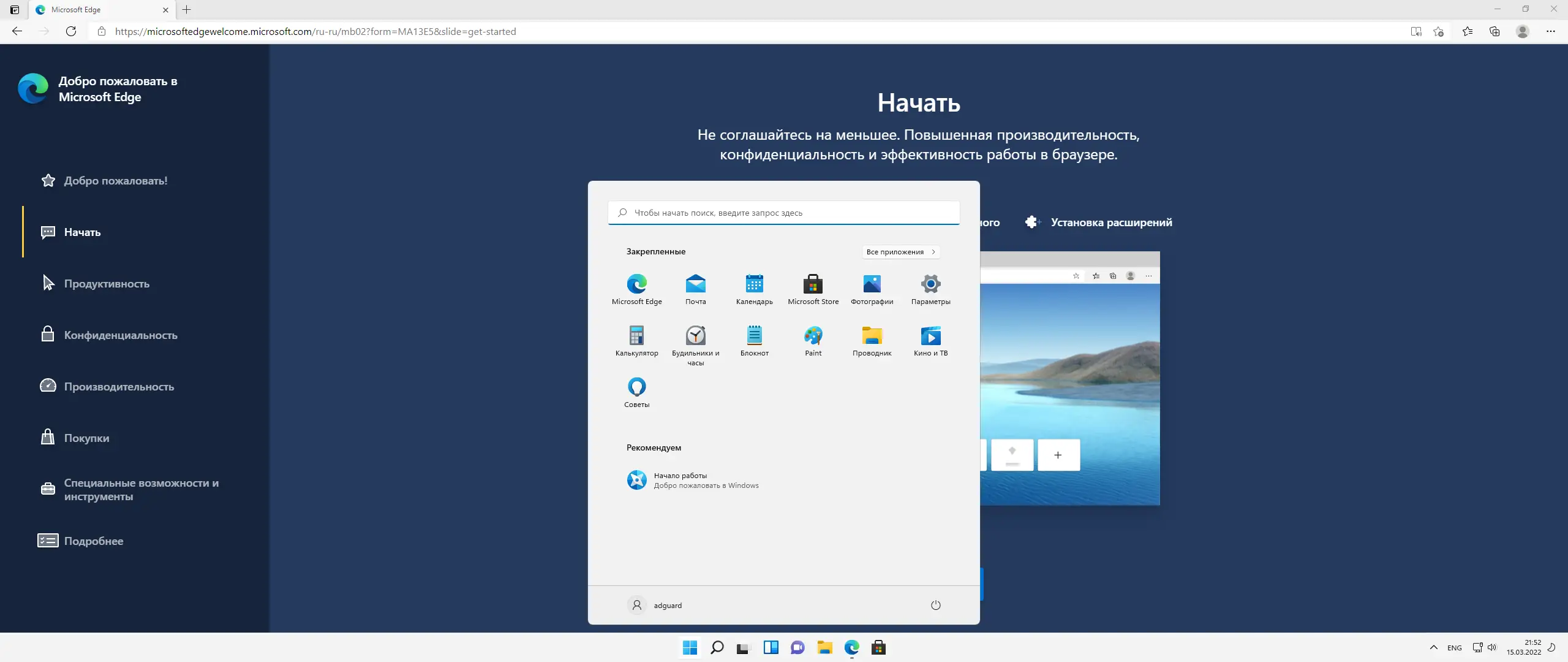The height and width of the screenshot is (662, 1568).
Task: Switch to Конфиденциальность sidebar section
Action: [120, 335]
